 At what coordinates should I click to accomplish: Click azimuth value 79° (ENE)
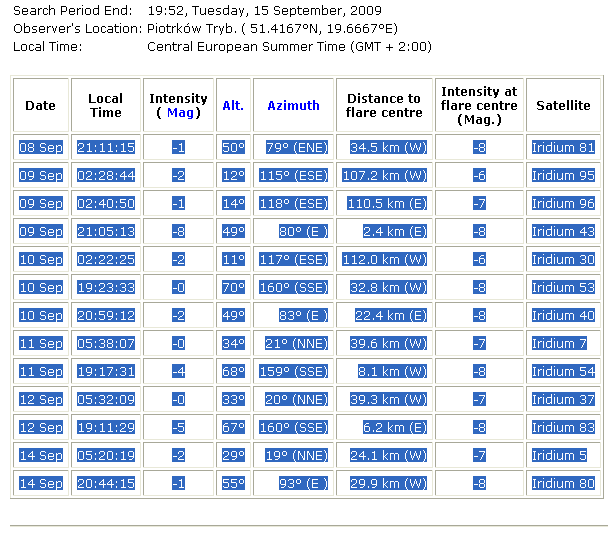[x=296, y=147]
